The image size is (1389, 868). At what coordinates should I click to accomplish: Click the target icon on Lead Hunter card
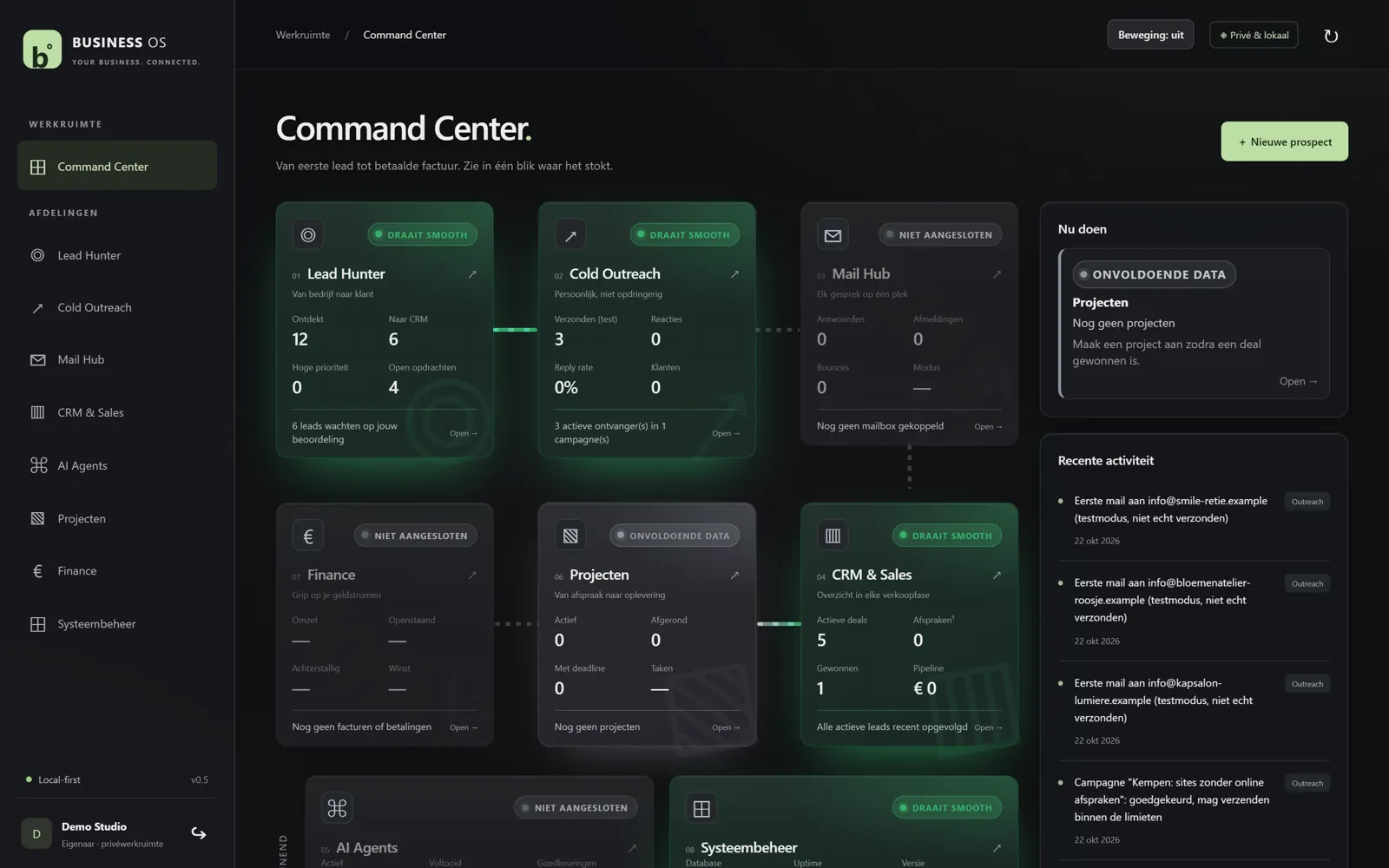point(308,234)
